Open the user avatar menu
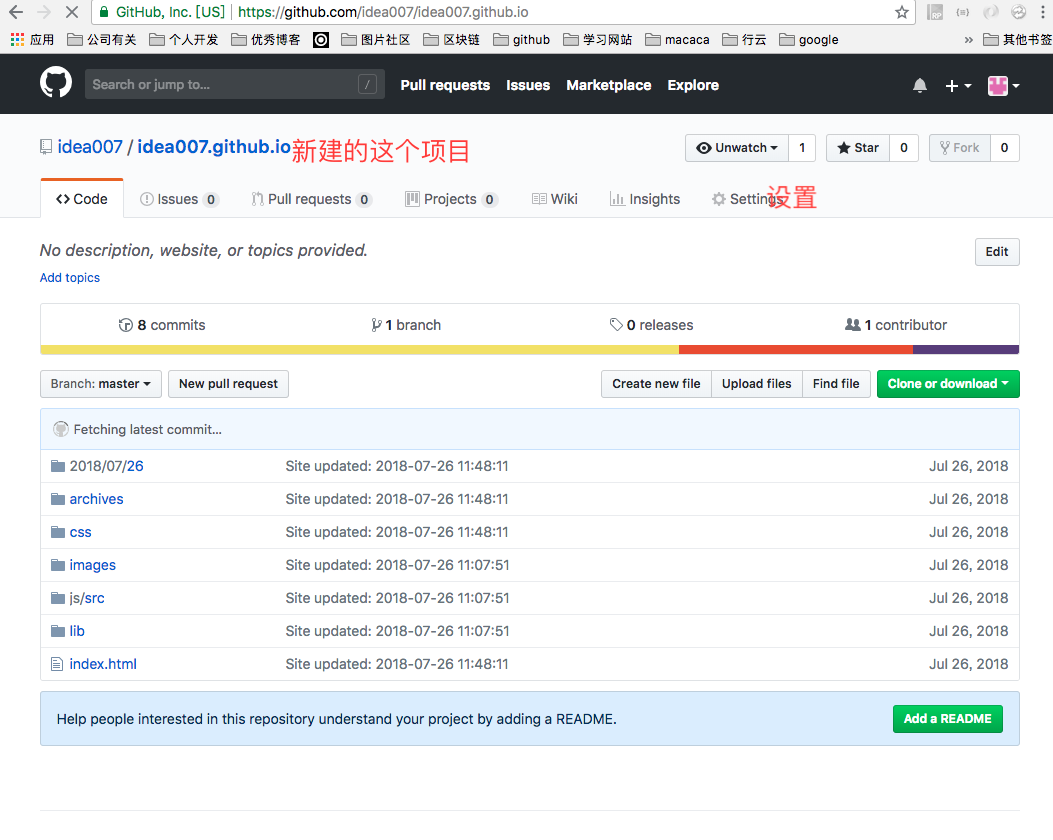The height and width of the screenshot is (840, 1053). 1003,86
